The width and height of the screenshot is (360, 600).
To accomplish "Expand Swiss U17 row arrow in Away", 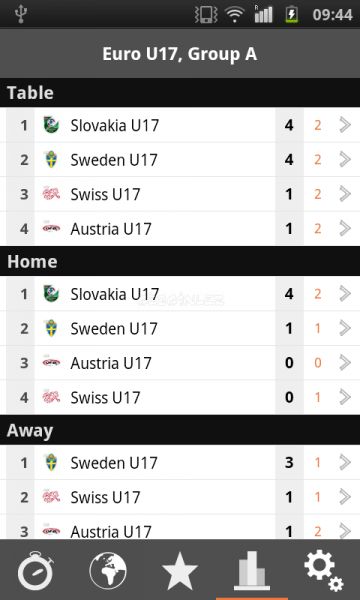I will pos(345,497).
